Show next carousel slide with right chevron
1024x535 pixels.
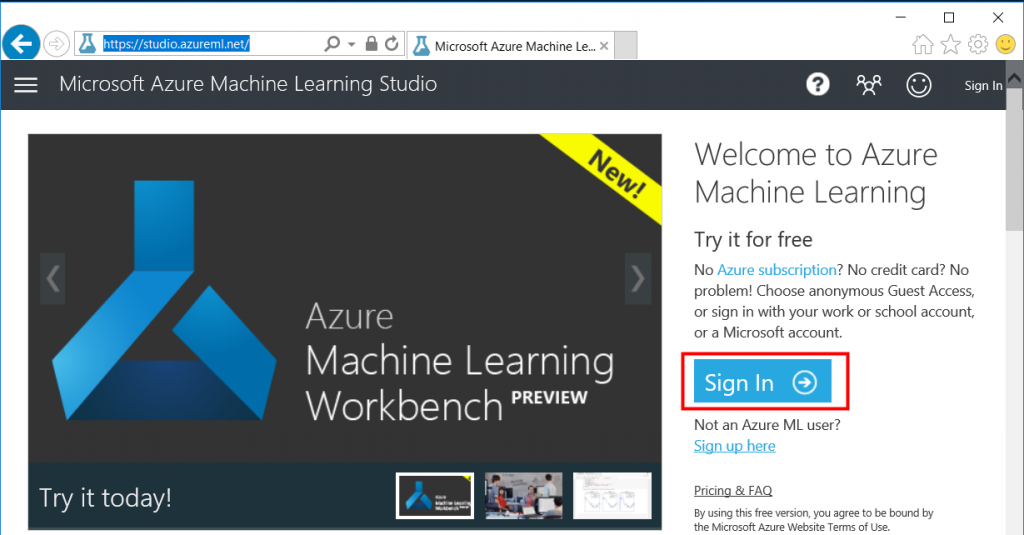pos(637,279)
